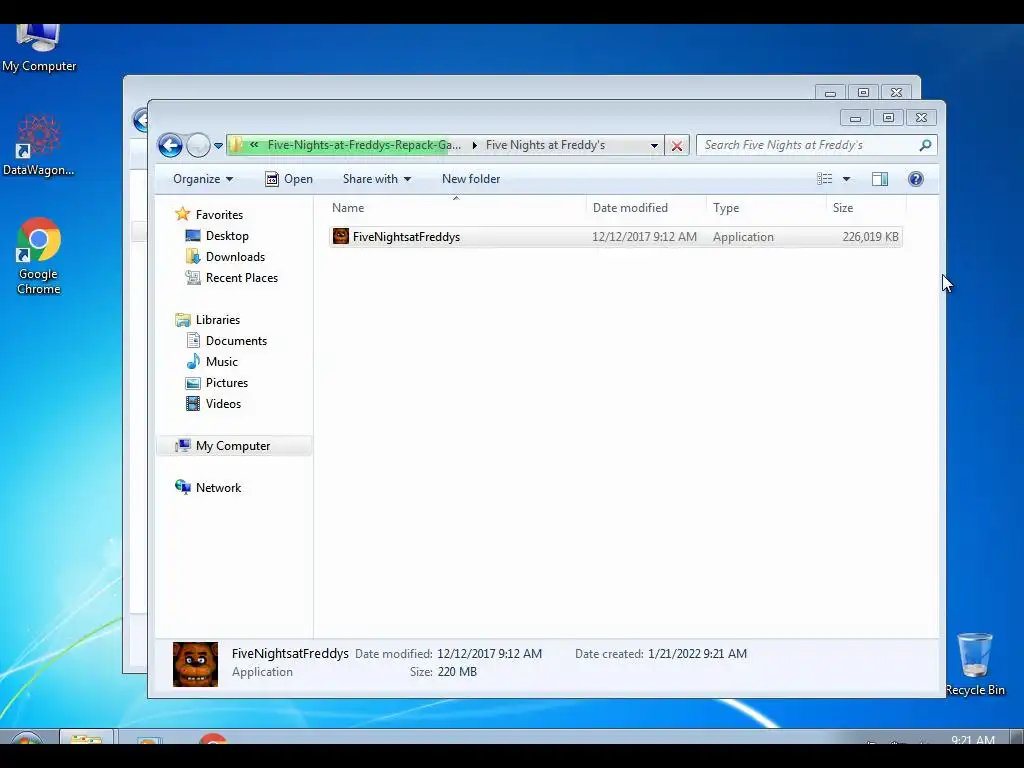The width and height of the screenshot is (1024, 768).
Task: Open Help with the question mark icon
Action: 916,179
